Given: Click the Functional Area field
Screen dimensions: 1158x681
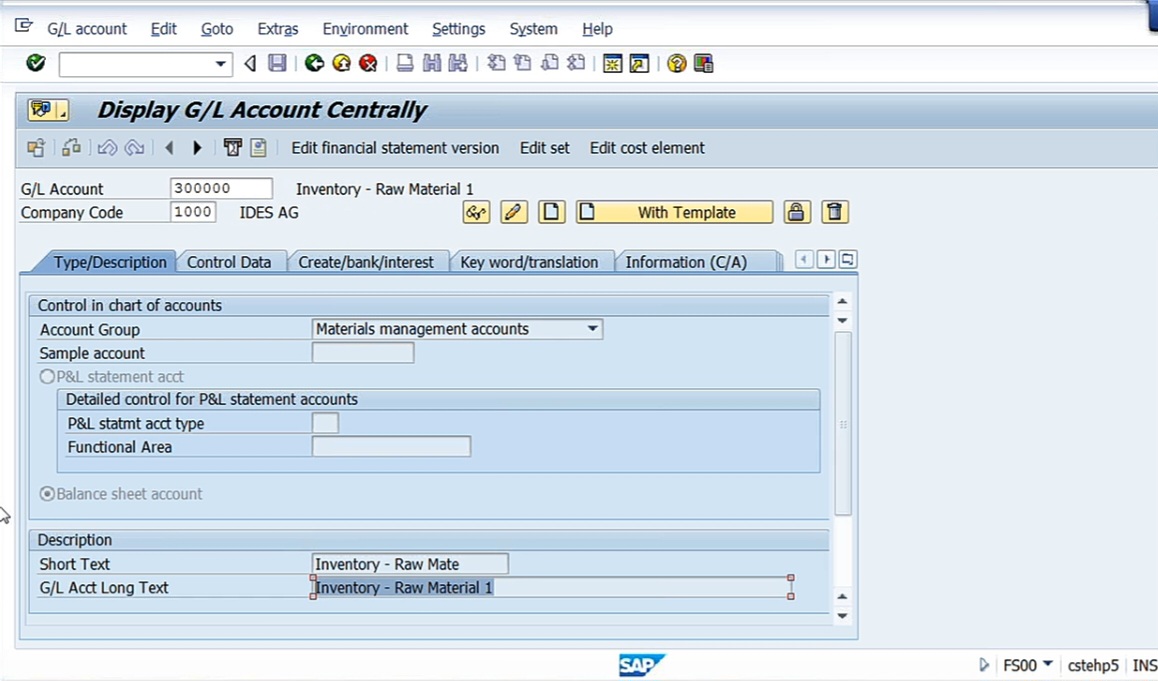Looking at the screenshot, I should (391, 447).
